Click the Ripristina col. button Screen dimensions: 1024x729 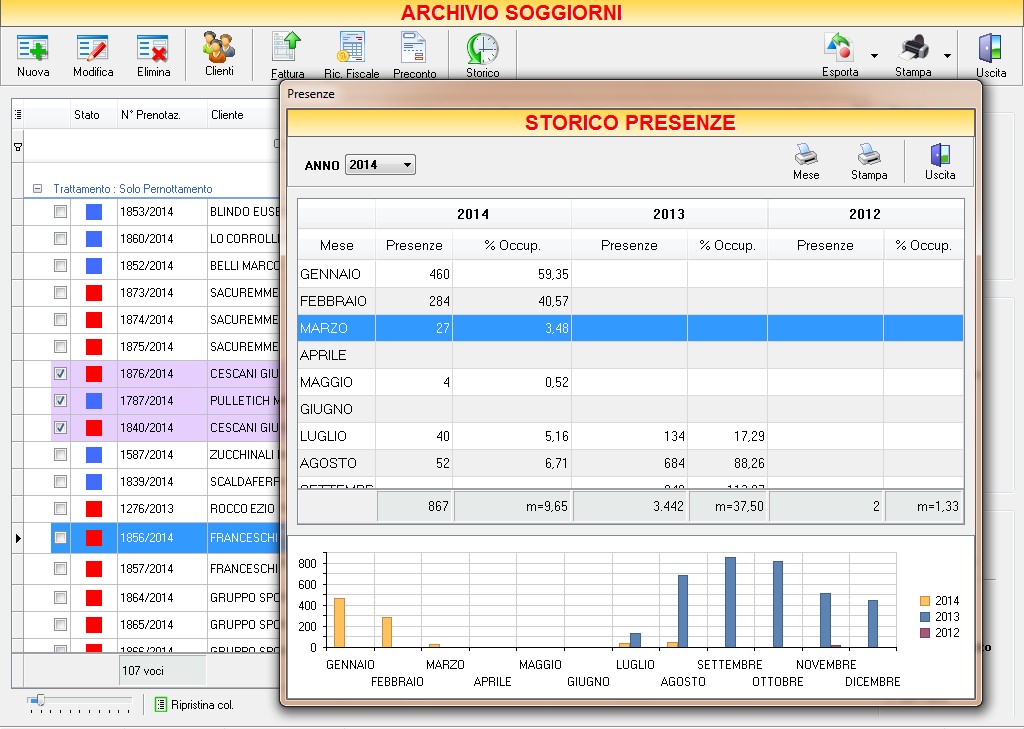coord(195,705)
